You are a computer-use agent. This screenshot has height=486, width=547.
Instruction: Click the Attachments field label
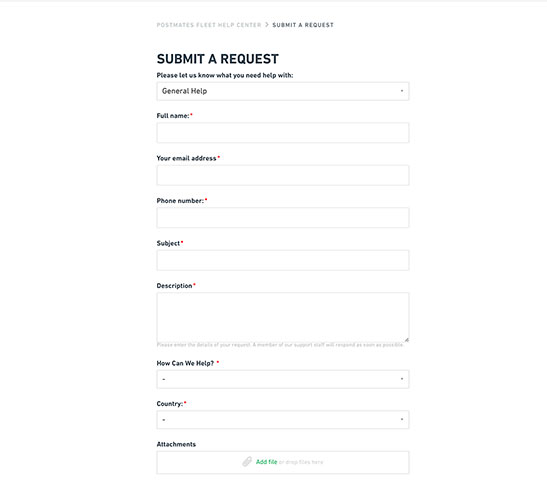(176, 444)
